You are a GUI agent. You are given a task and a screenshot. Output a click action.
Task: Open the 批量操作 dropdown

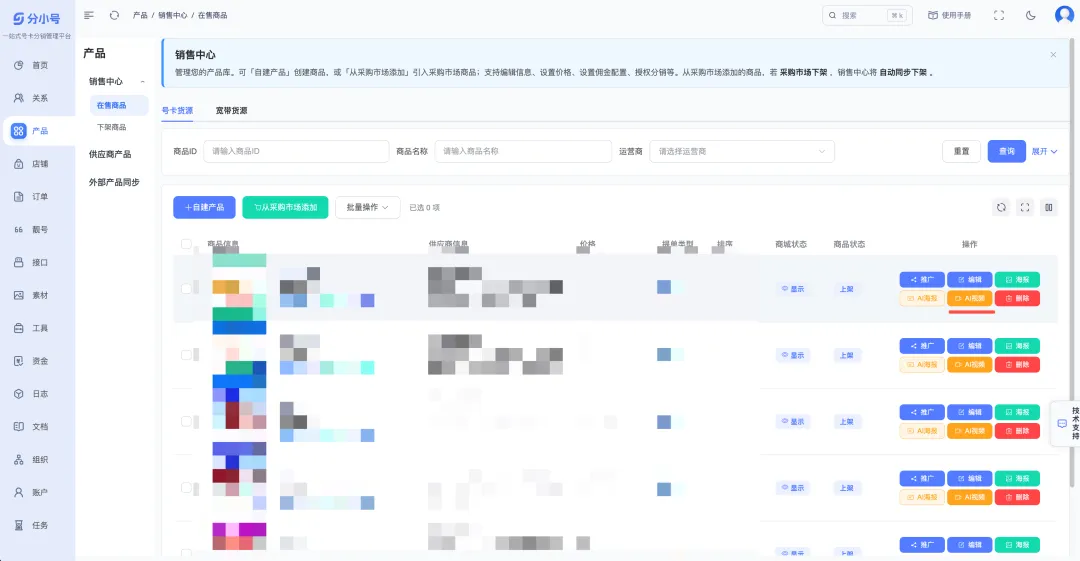368,207
